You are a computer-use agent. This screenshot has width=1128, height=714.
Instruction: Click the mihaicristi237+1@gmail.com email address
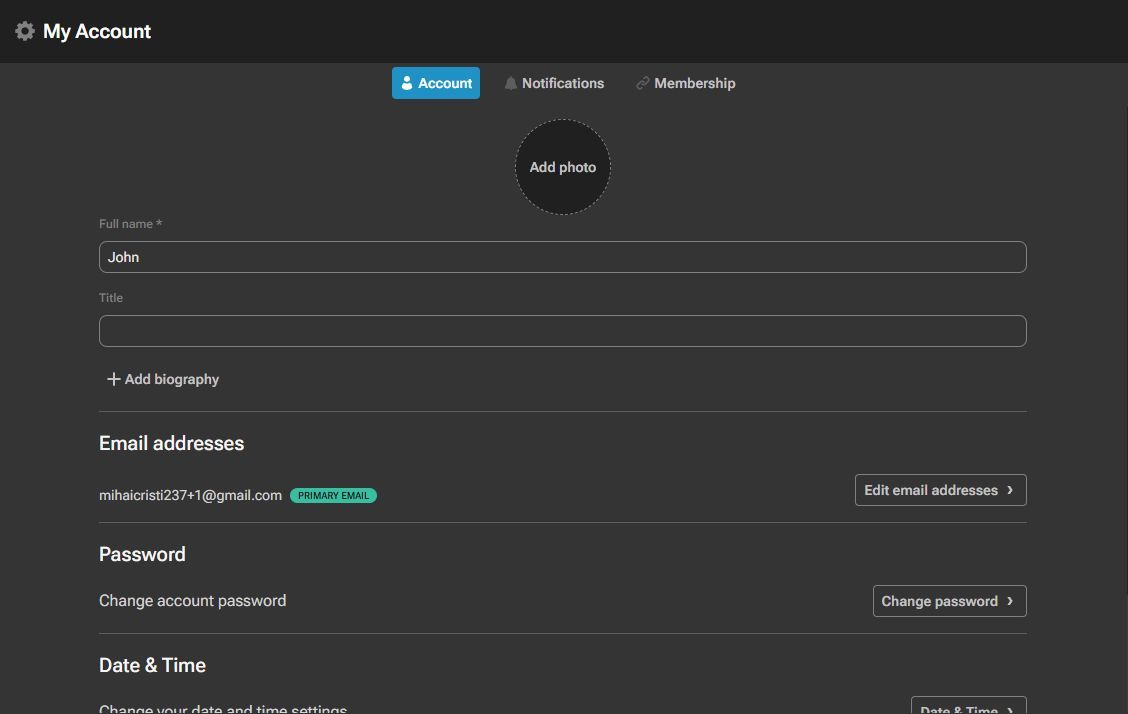point(190,495)
